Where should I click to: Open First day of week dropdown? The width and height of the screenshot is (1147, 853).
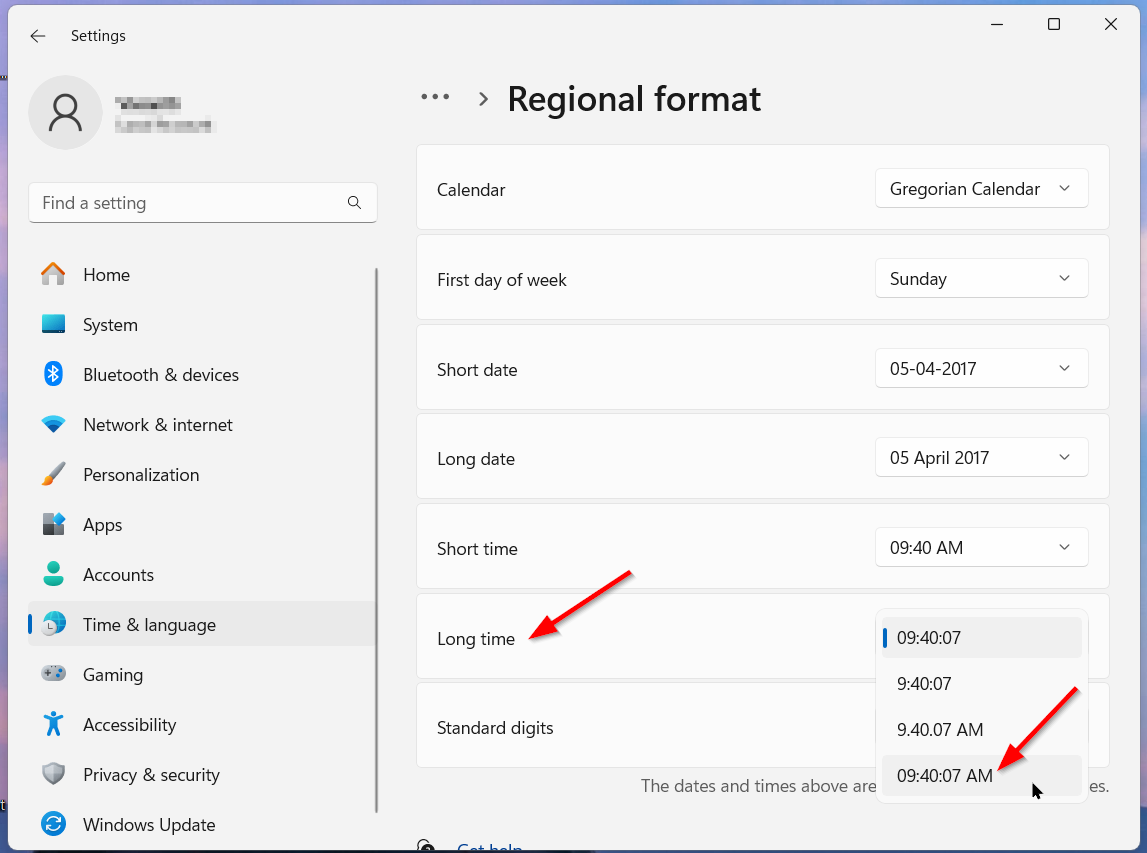click(x=981, y=279)
